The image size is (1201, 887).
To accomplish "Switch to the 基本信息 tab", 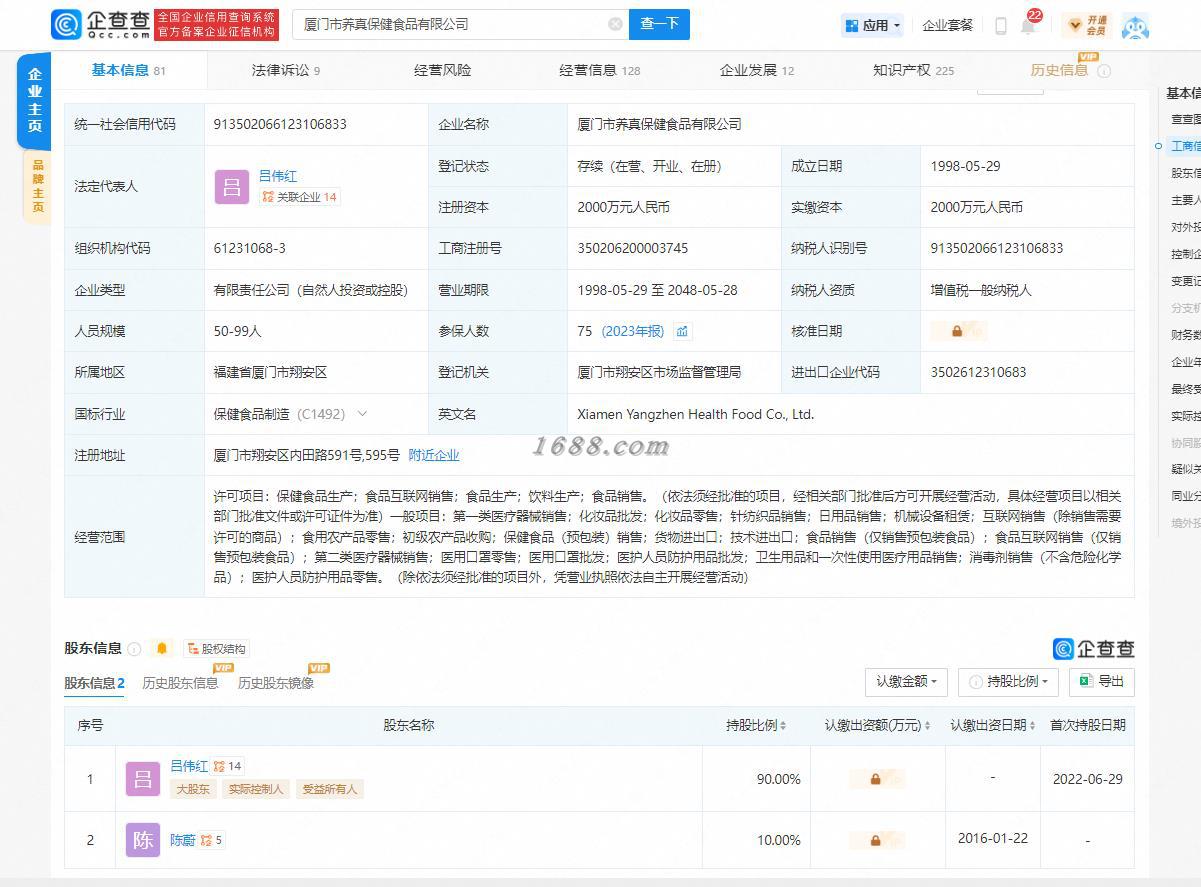I will pyautogui.click(x=129, y=70).
